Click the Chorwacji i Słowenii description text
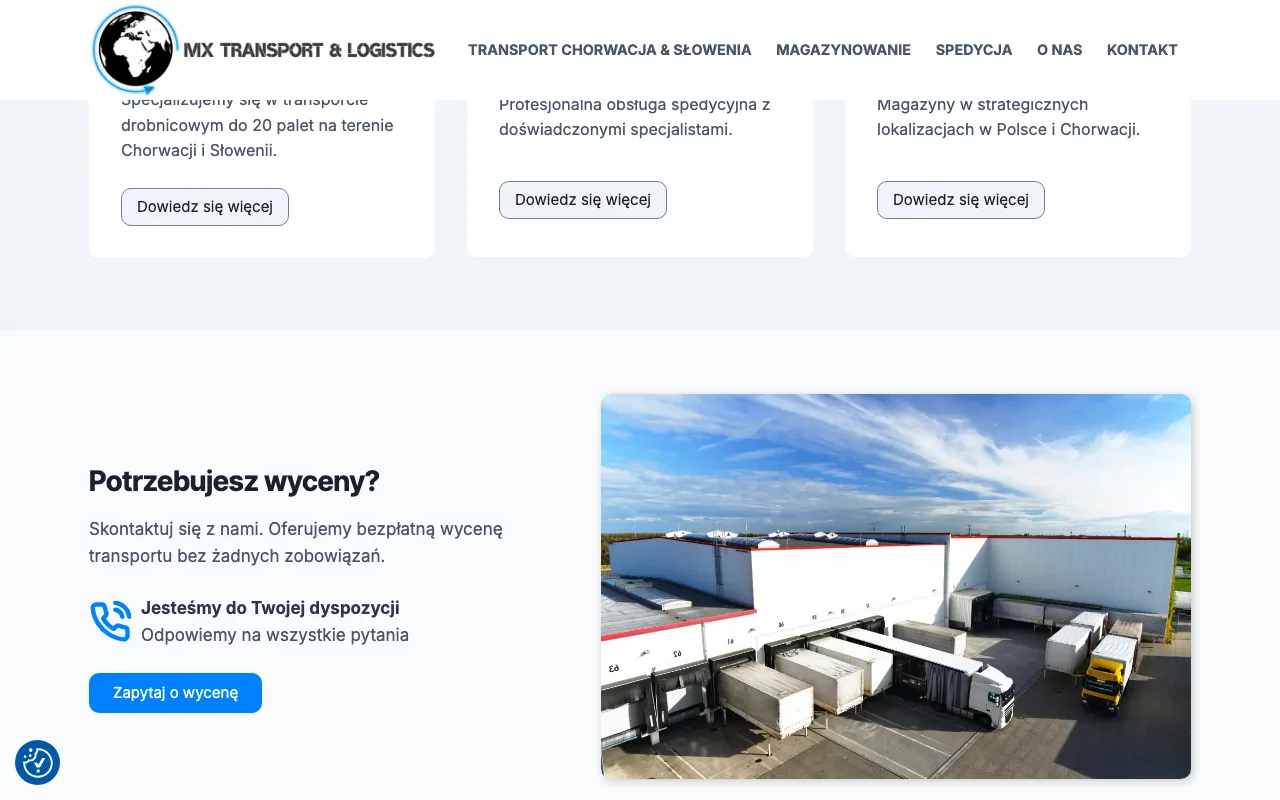Viewport: 1280px width, 800px height. (x=256, y=125)
